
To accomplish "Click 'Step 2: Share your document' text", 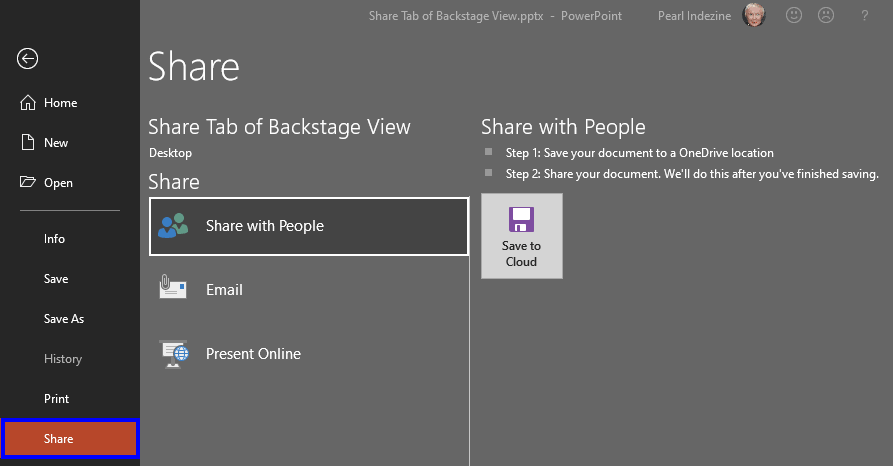I will [x=692, y=174].
